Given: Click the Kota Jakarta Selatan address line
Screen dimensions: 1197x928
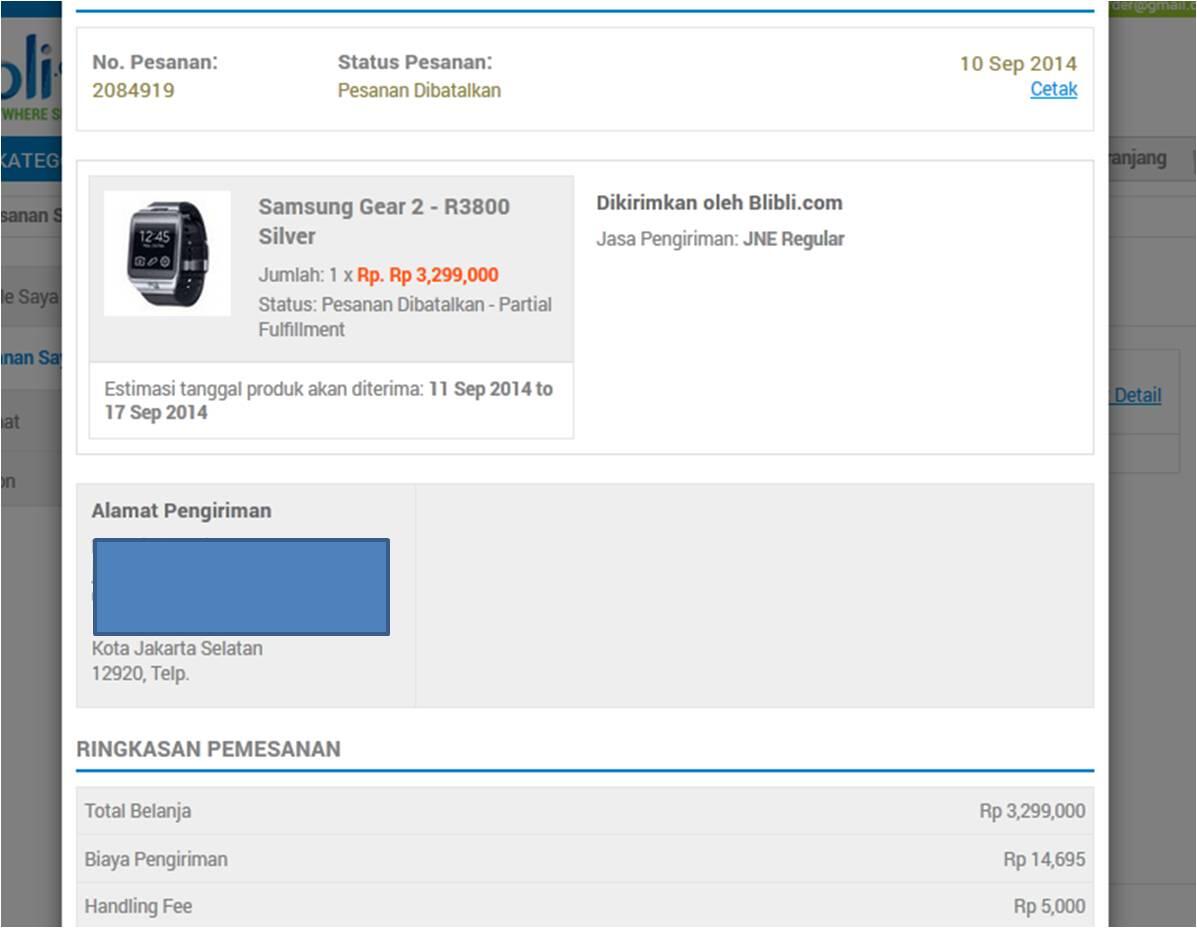Looking at the screenshot, I should (177, 649).
